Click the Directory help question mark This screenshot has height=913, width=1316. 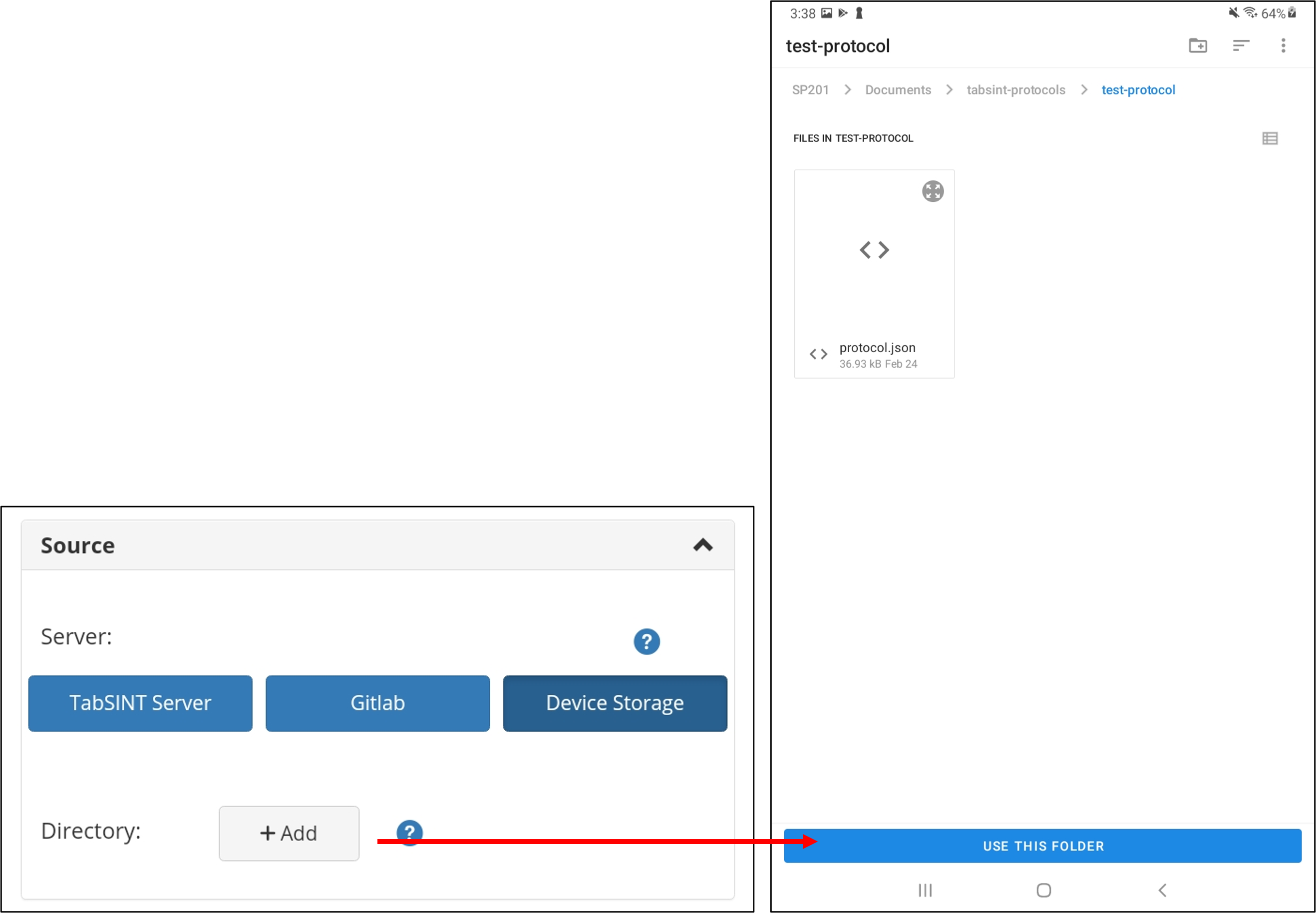click(409, 832)
